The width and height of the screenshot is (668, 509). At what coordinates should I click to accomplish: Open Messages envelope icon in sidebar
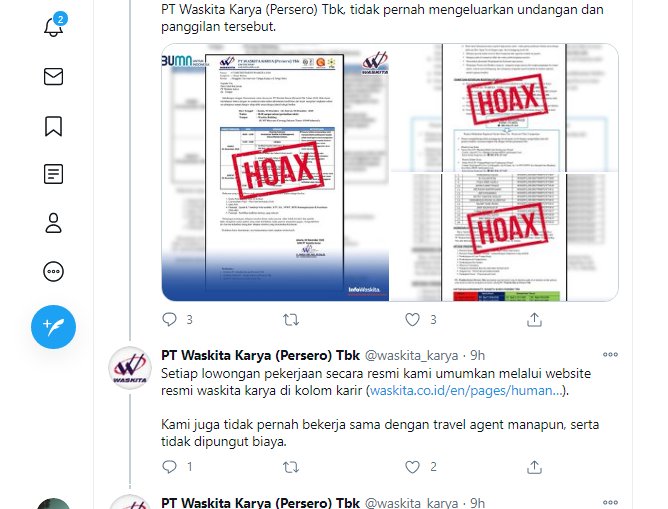coord(54,77)
